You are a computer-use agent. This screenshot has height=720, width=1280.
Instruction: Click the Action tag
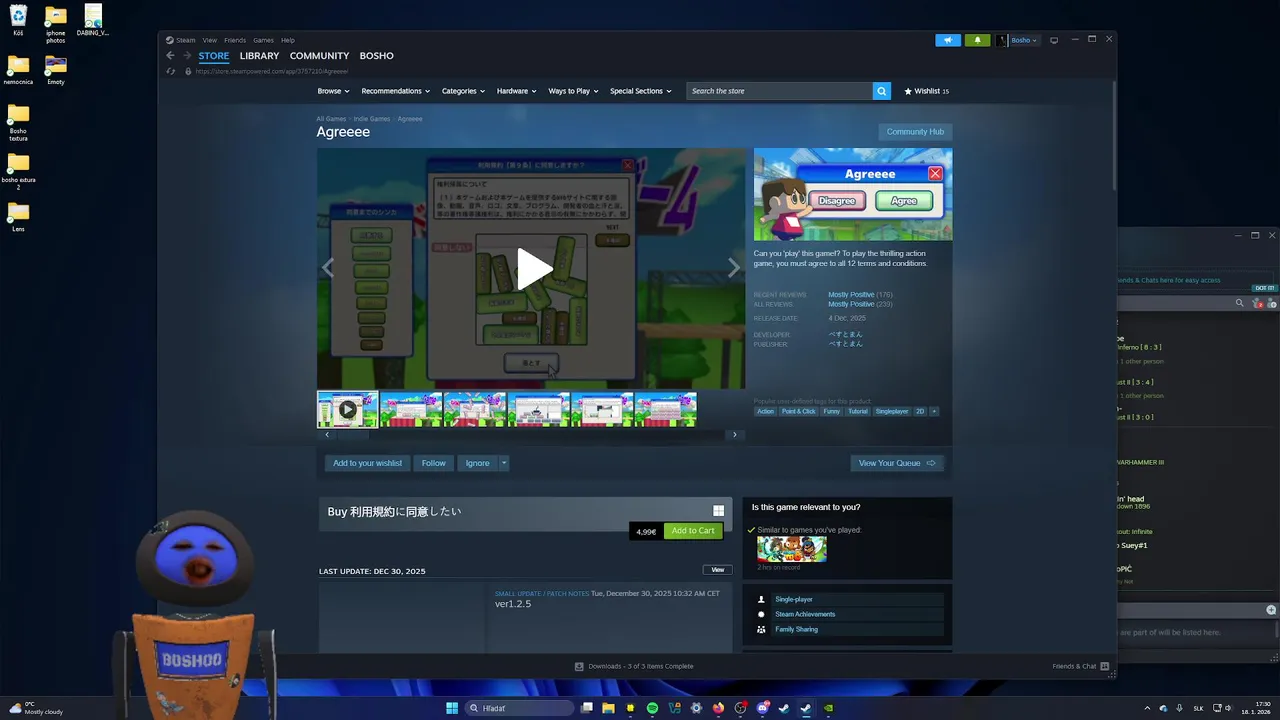click(765, 411)
